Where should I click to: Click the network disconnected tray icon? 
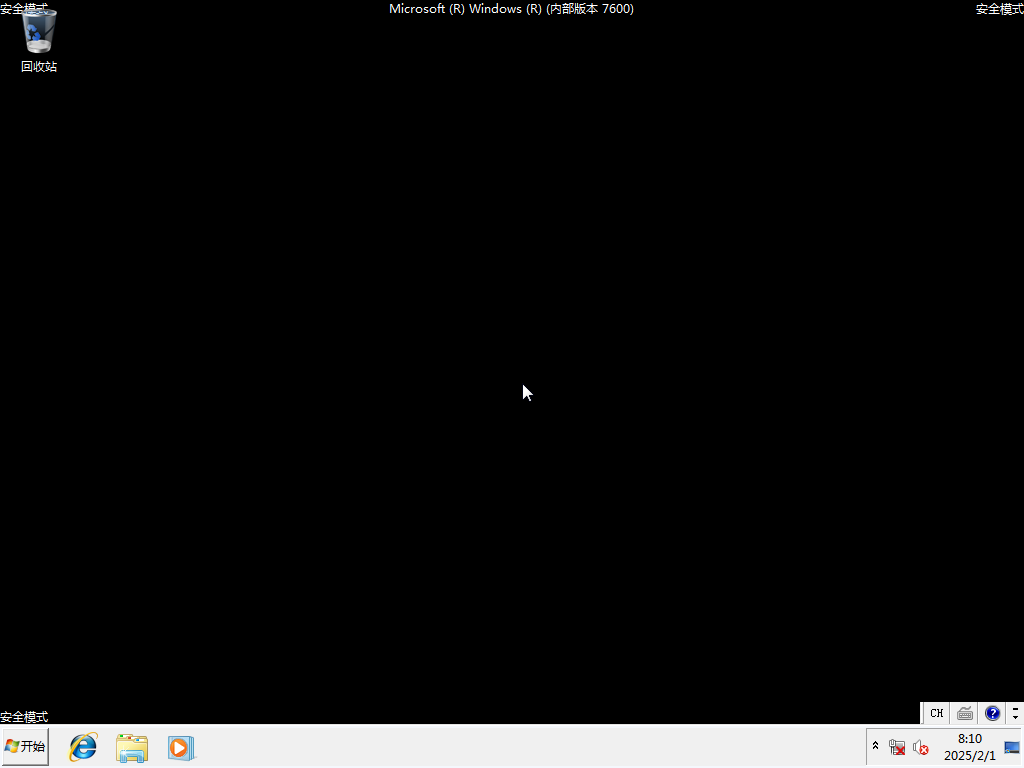pos(897,747)
